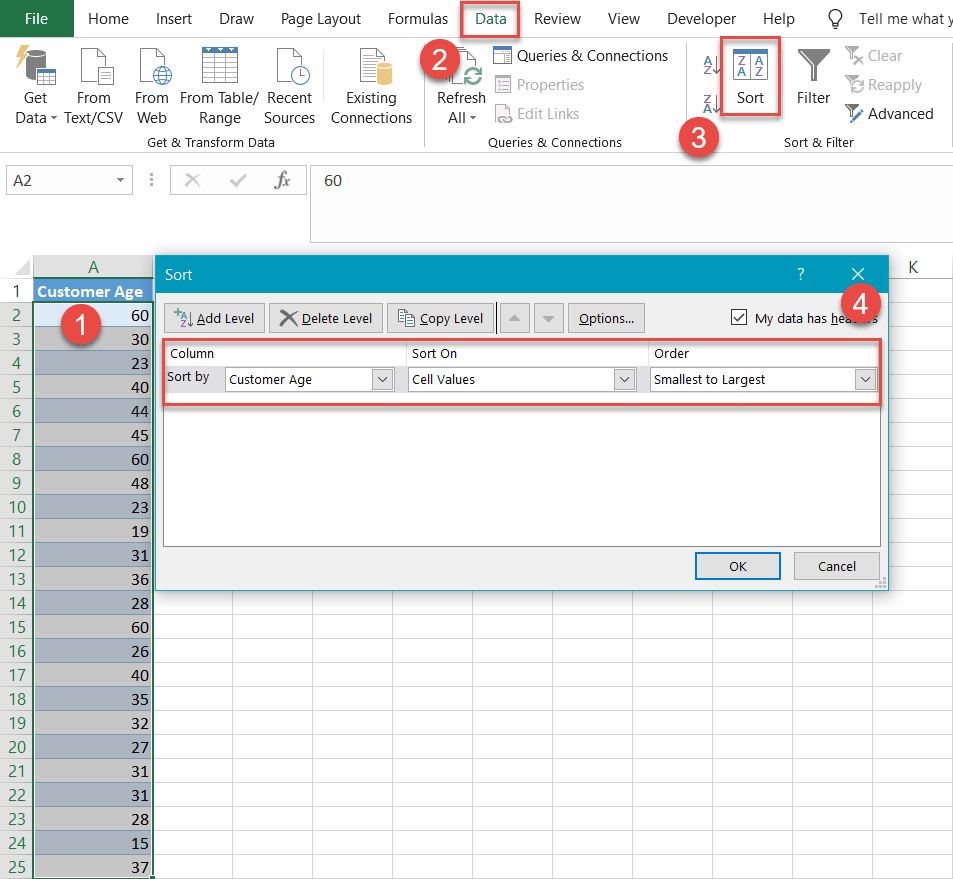Open Advanced filter options
Image resolution: width=953 pixels, height=879 pixels.
click(888, 113)
